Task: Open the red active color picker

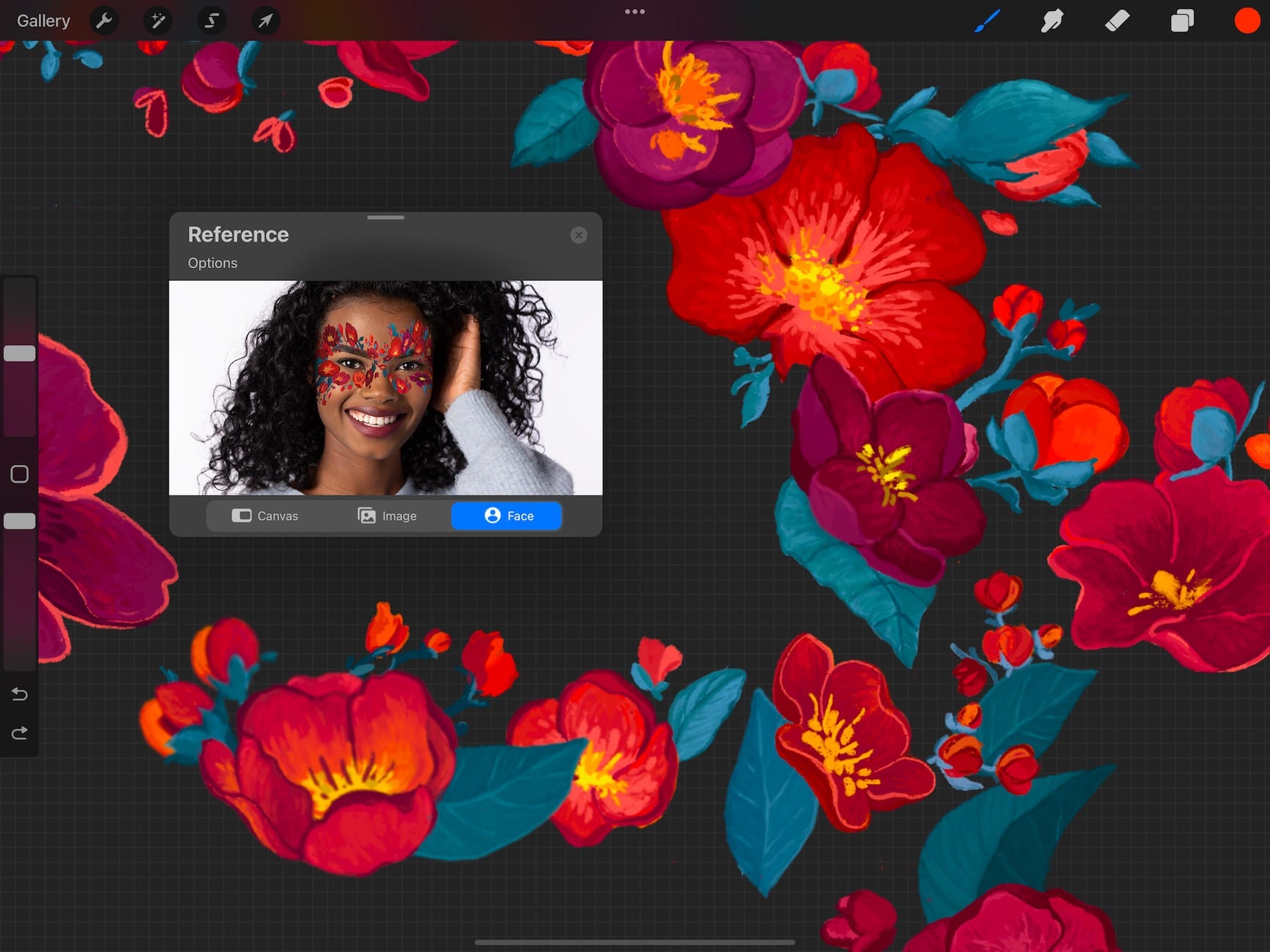Action: click(1246, 21)
